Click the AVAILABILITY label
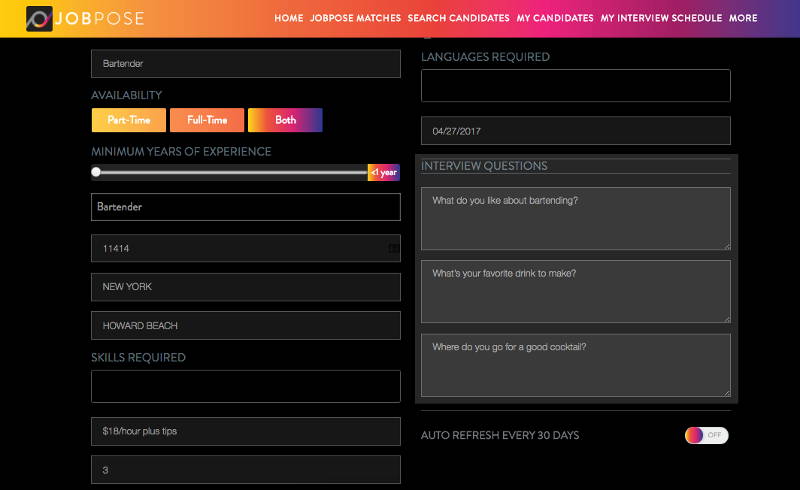The image size is (800, 490). (x=127, y=95)
